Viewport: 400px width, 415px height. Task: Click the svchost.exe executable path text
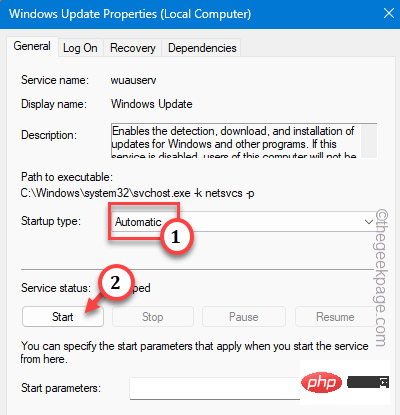pos(137,193)
